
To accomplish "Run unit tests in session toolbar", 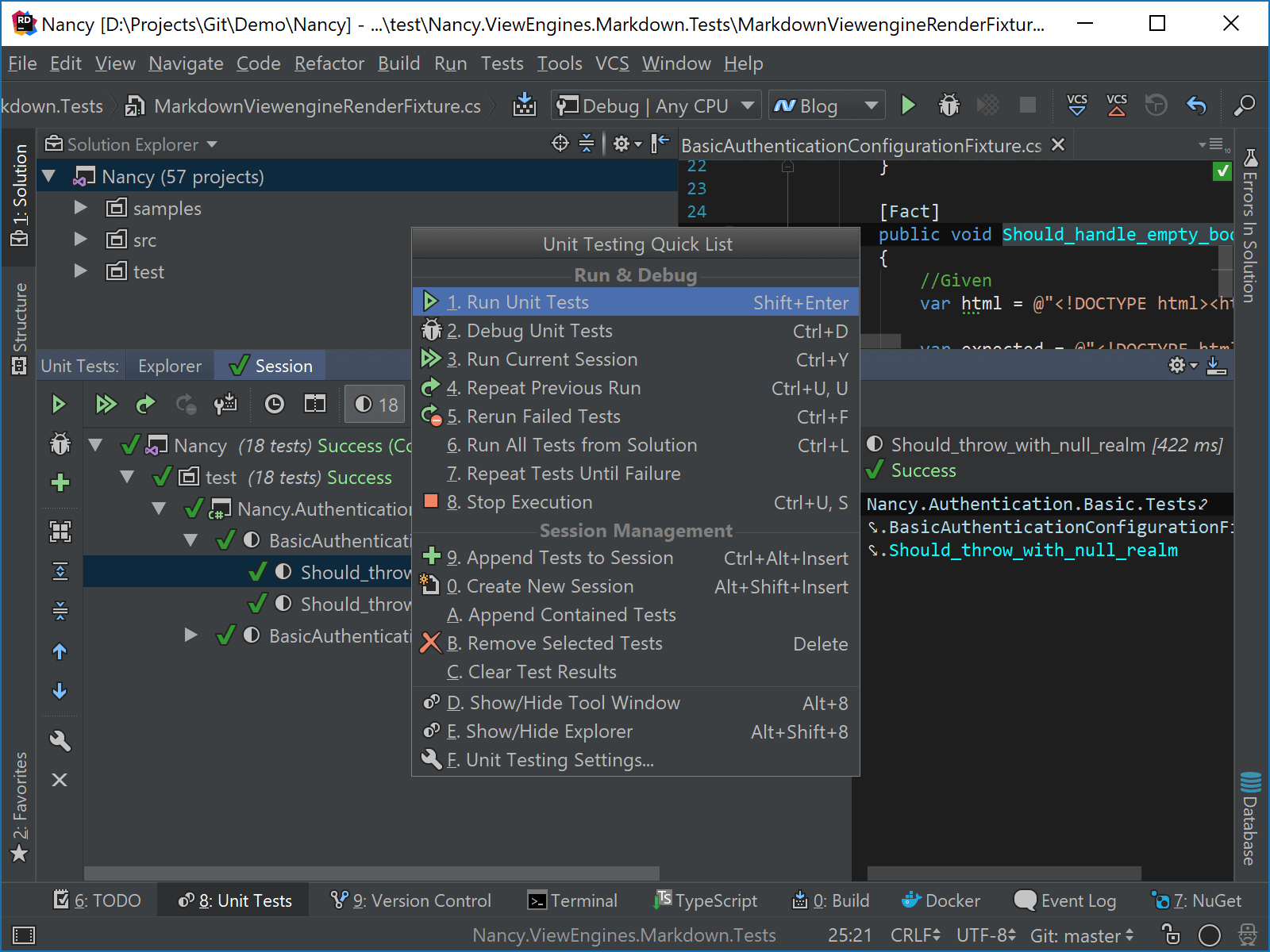I will point(59,405).
